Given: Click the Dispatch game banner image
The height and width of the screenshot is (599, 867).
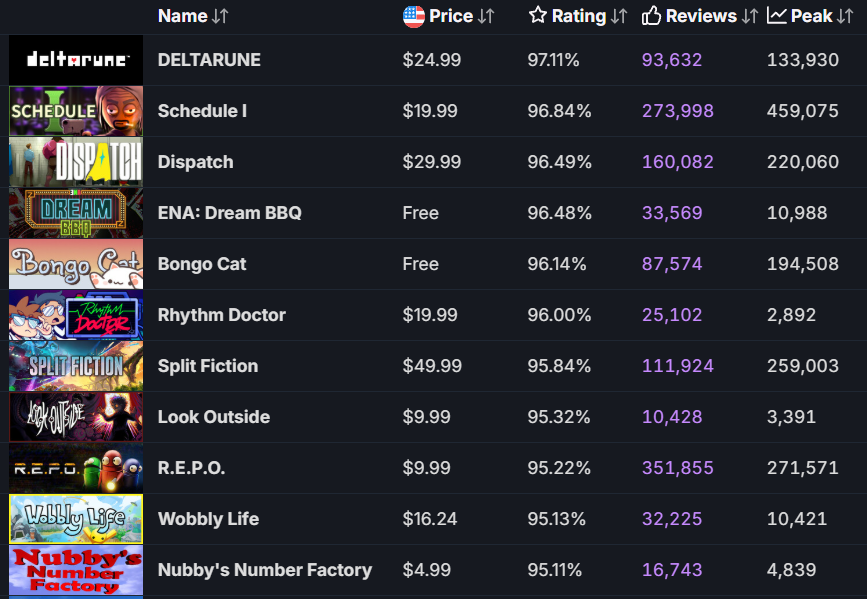Looking at the screenshot, I should [76, 162].
